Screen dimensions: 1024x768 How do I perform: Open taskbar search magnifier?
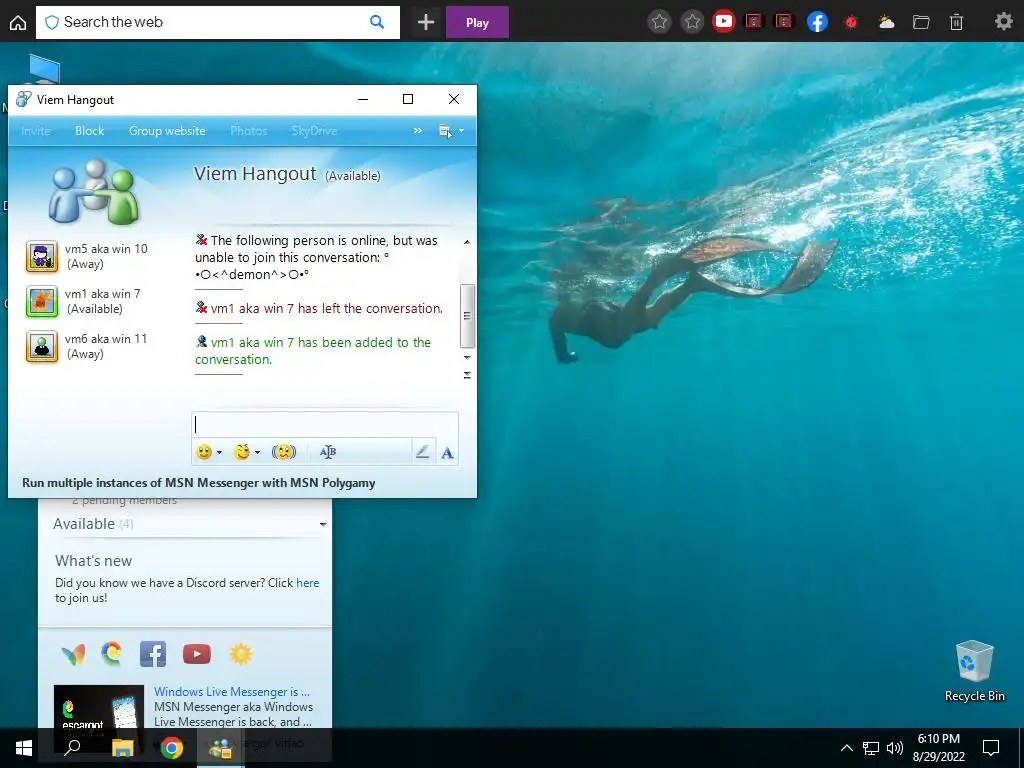[72, 747]
